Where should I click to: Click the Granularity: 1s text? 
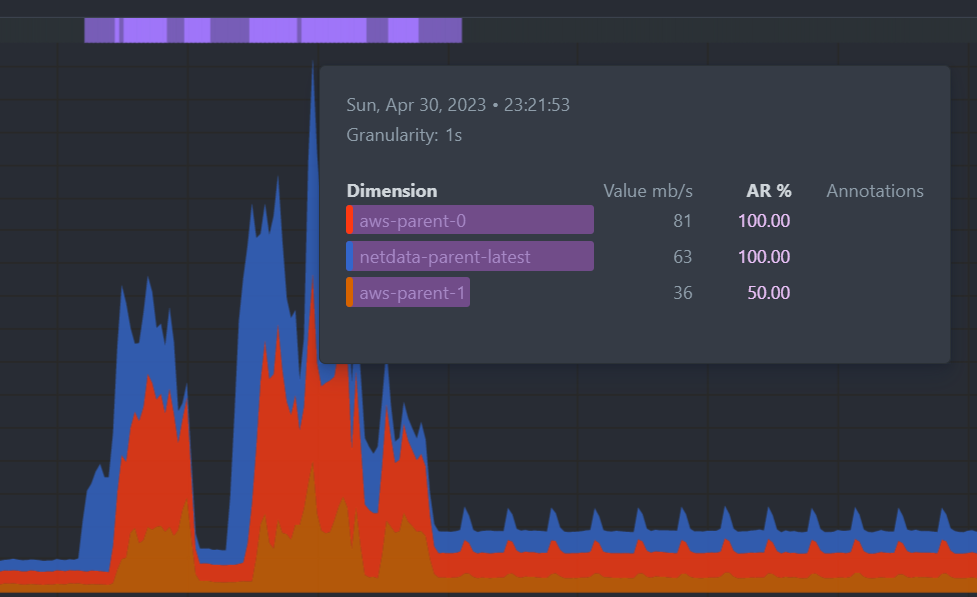coord(404,134)
